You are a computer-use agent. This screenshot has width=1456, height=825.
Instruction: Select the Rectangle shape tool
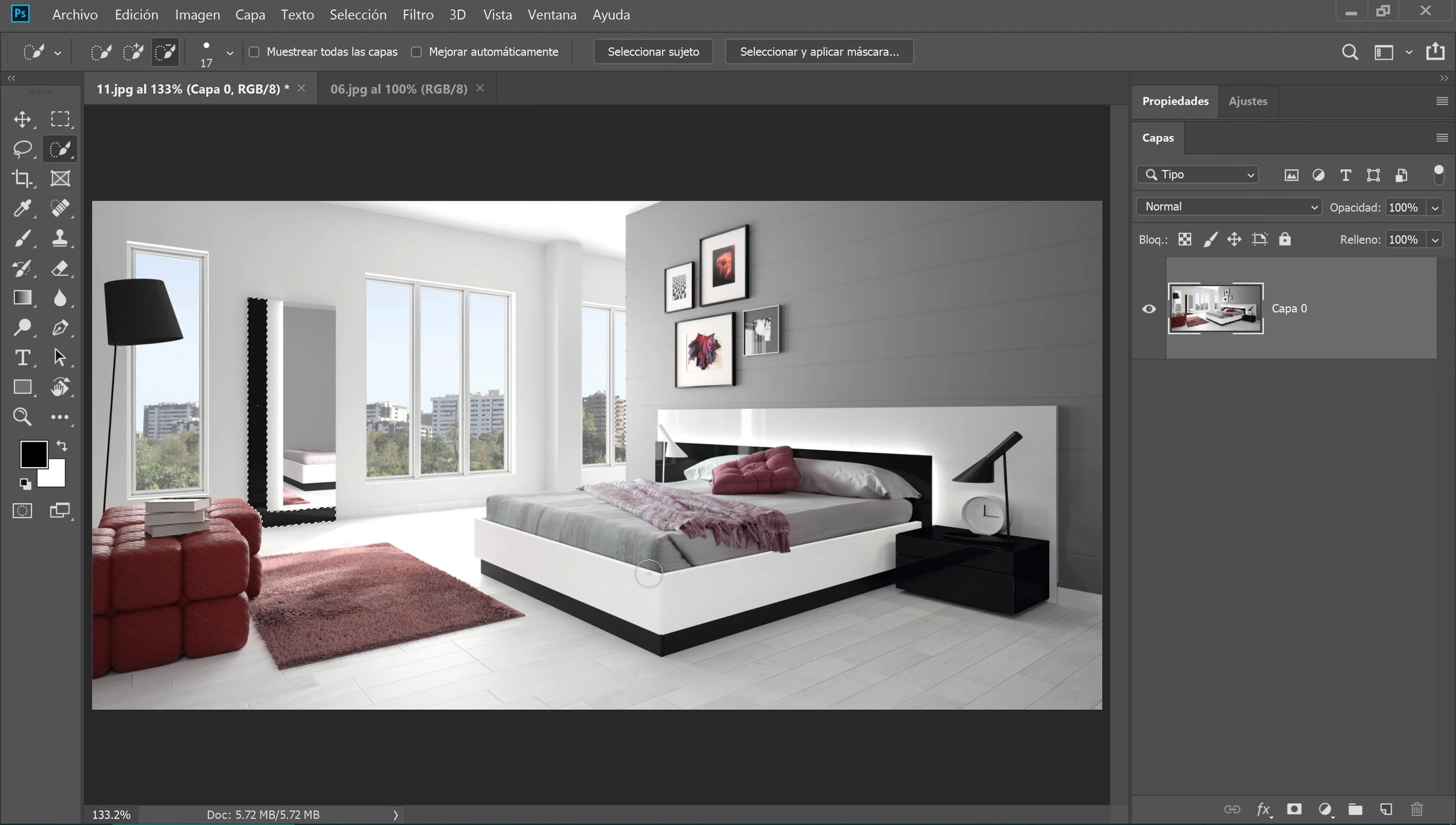22,387
